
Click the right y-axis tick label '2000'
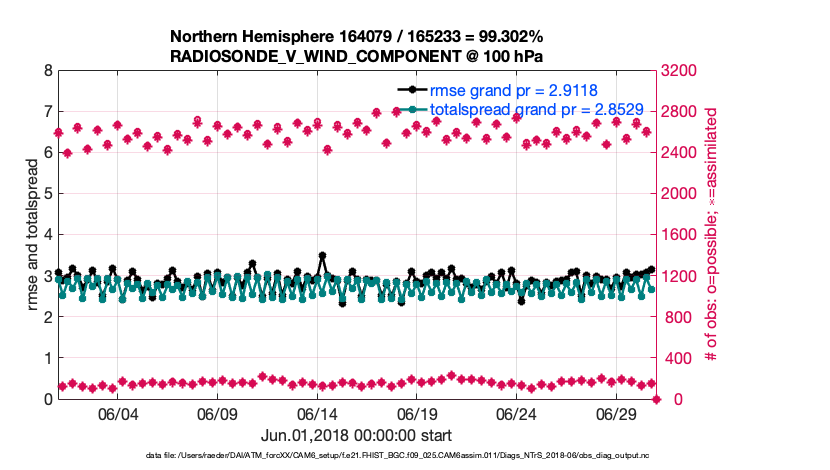679,194
